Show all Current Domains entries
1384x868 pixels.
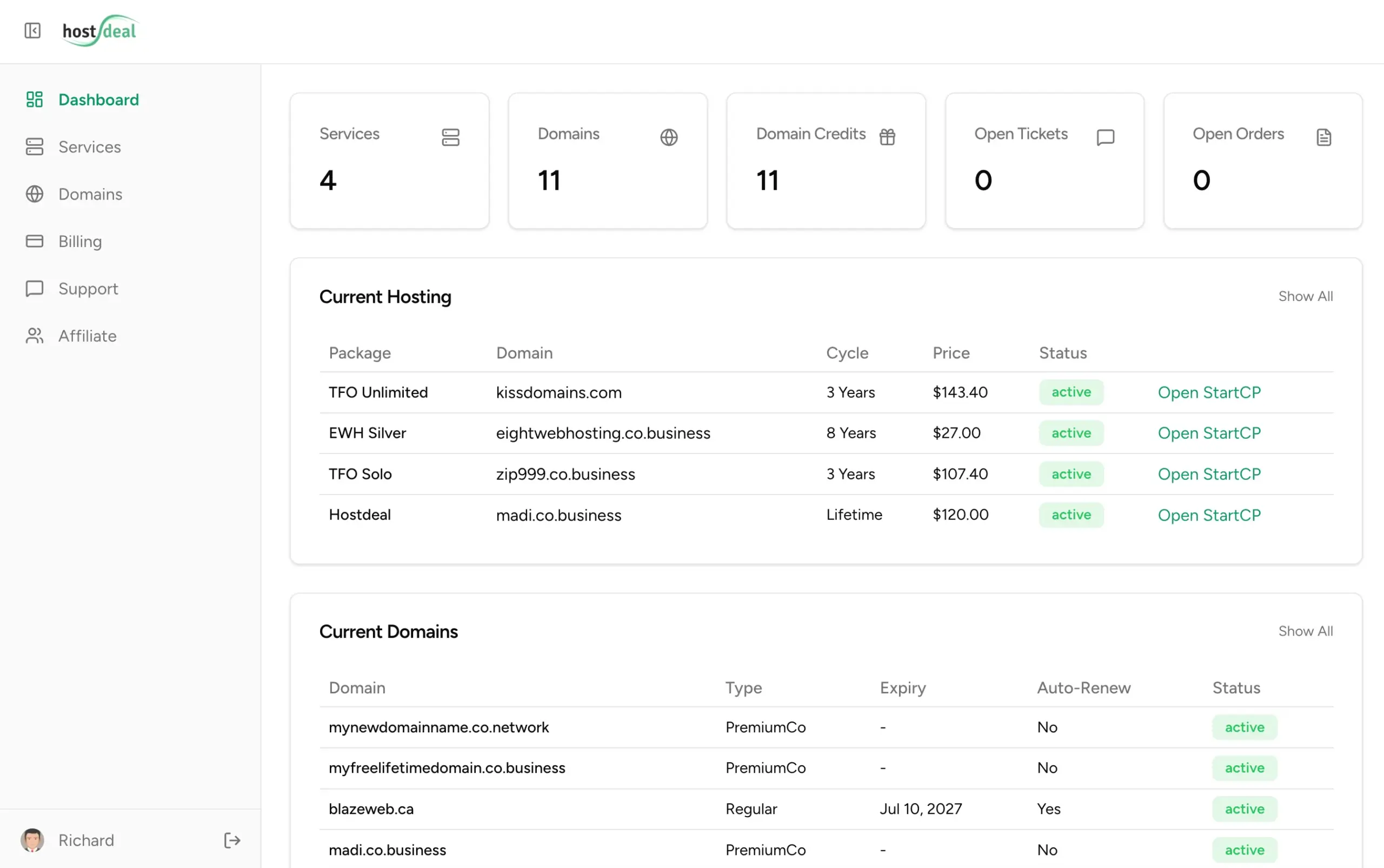[1305, 631]
